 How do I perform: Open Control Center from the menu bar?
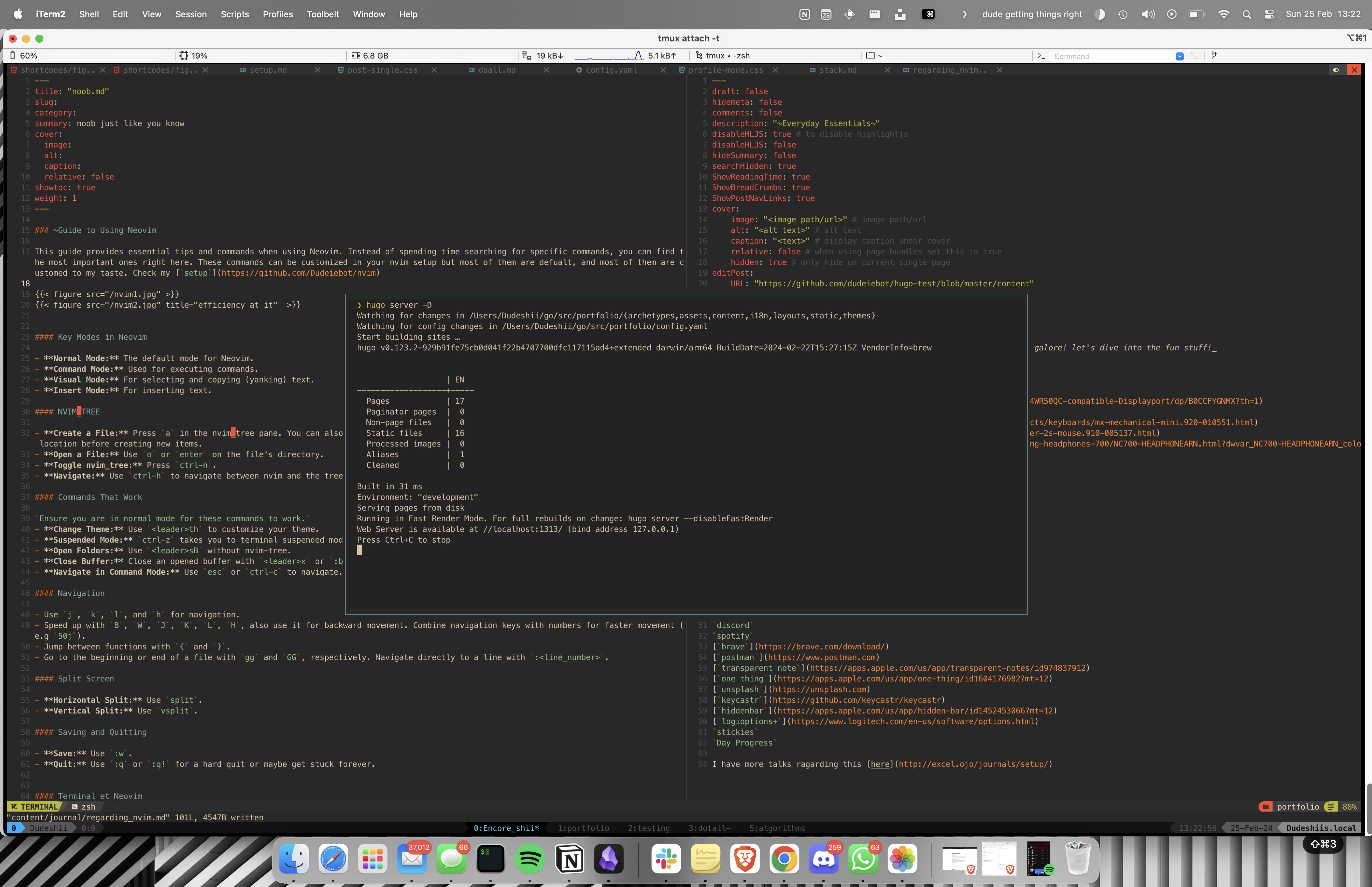click(1269, 14)
